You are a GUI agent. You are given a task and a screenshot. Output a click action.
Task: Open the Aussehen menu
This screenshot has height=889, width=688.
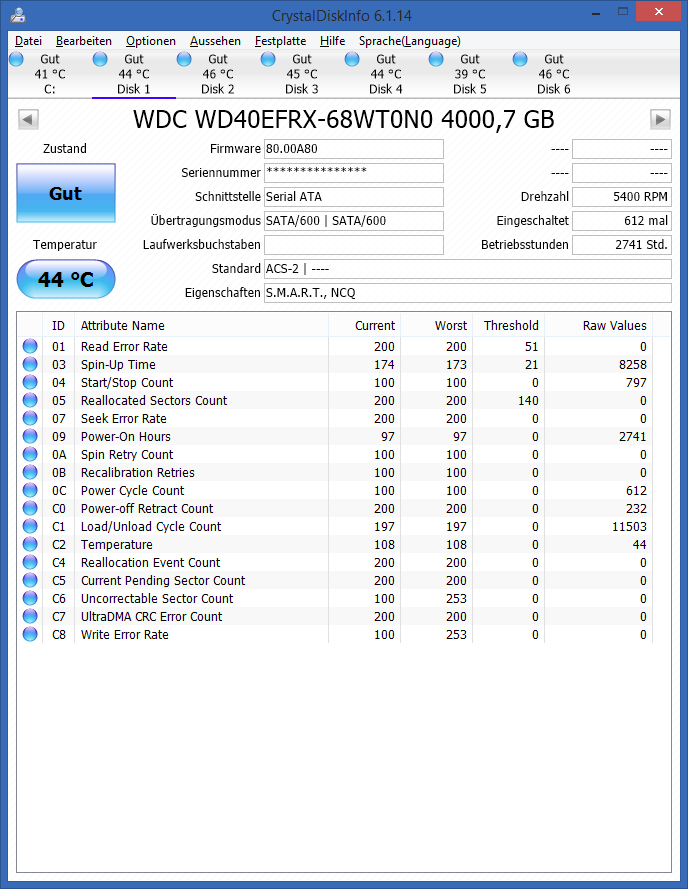click(x=216, y=41)
